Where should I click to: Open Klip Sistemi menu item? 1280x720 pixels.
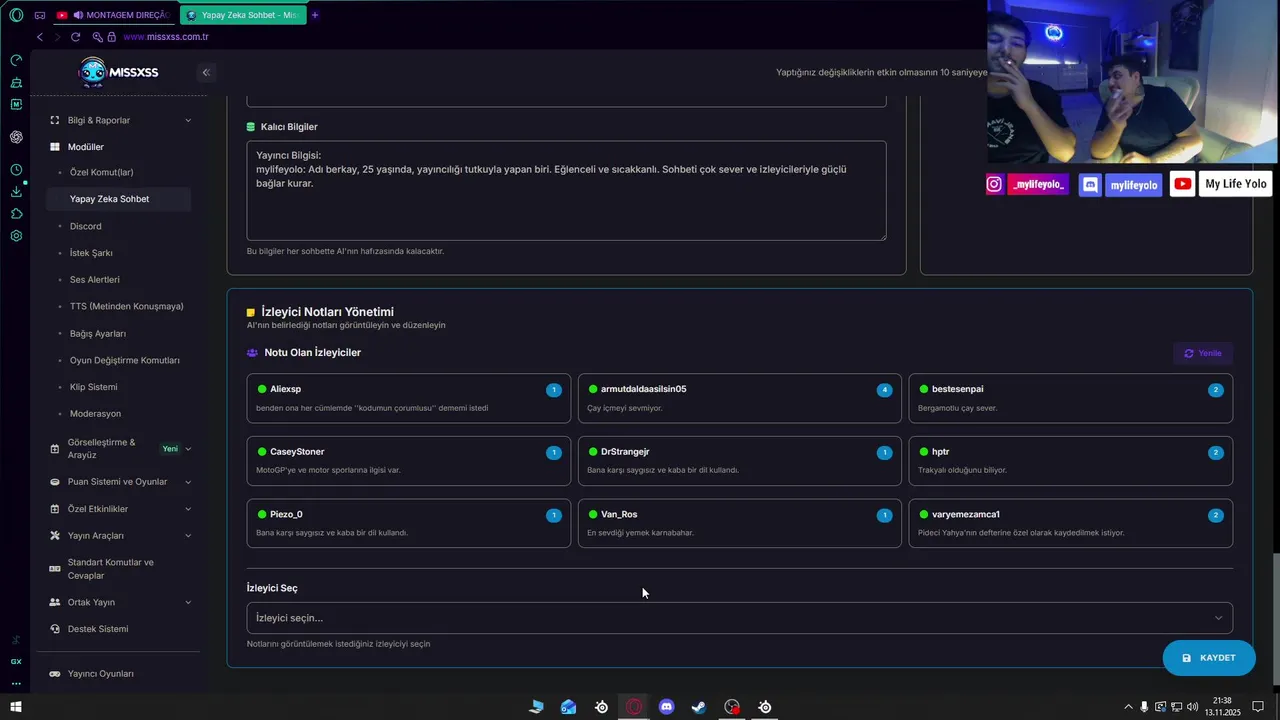coord(93,387)
